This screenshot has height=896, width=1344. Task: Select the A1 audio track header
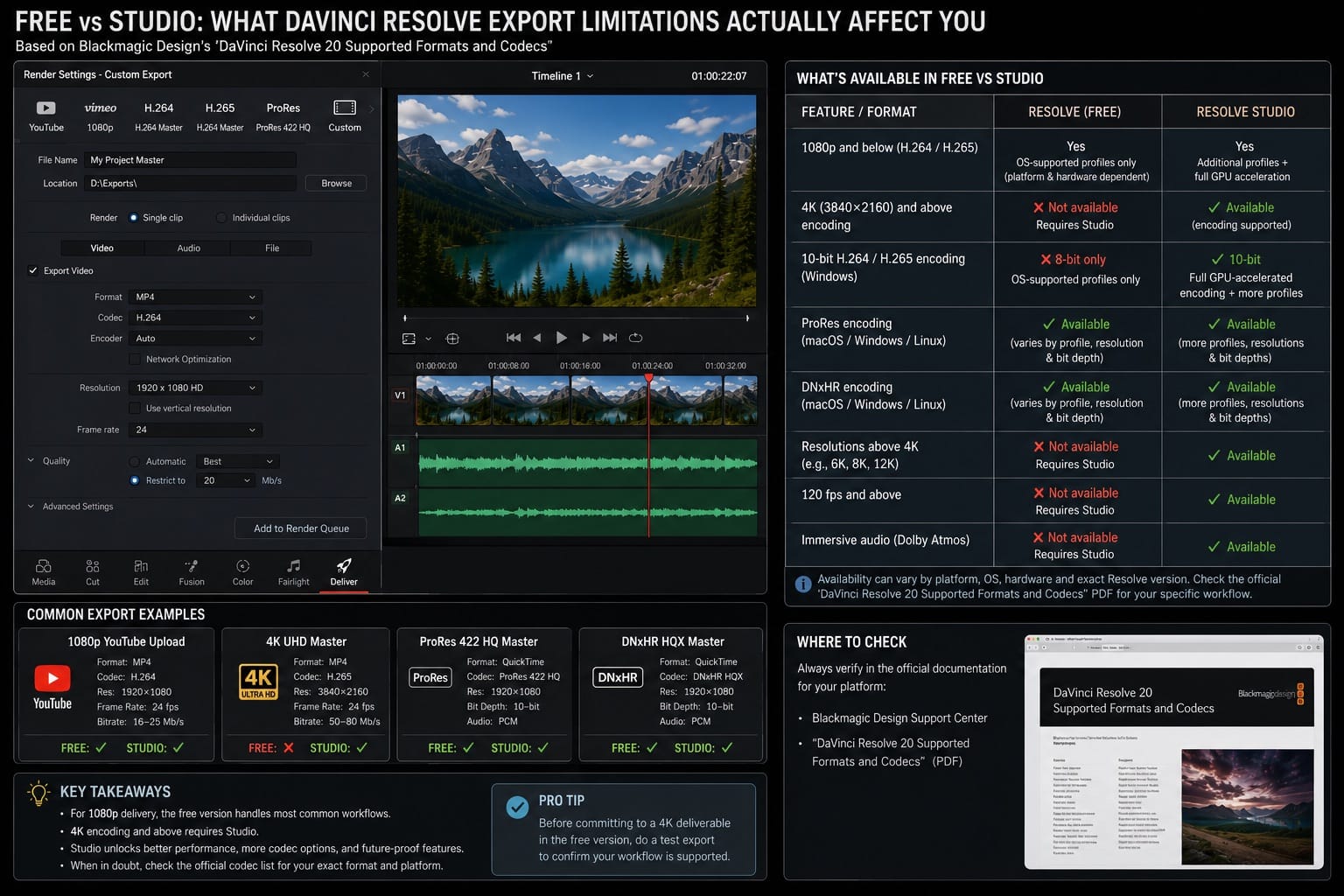tap(400, 448)
